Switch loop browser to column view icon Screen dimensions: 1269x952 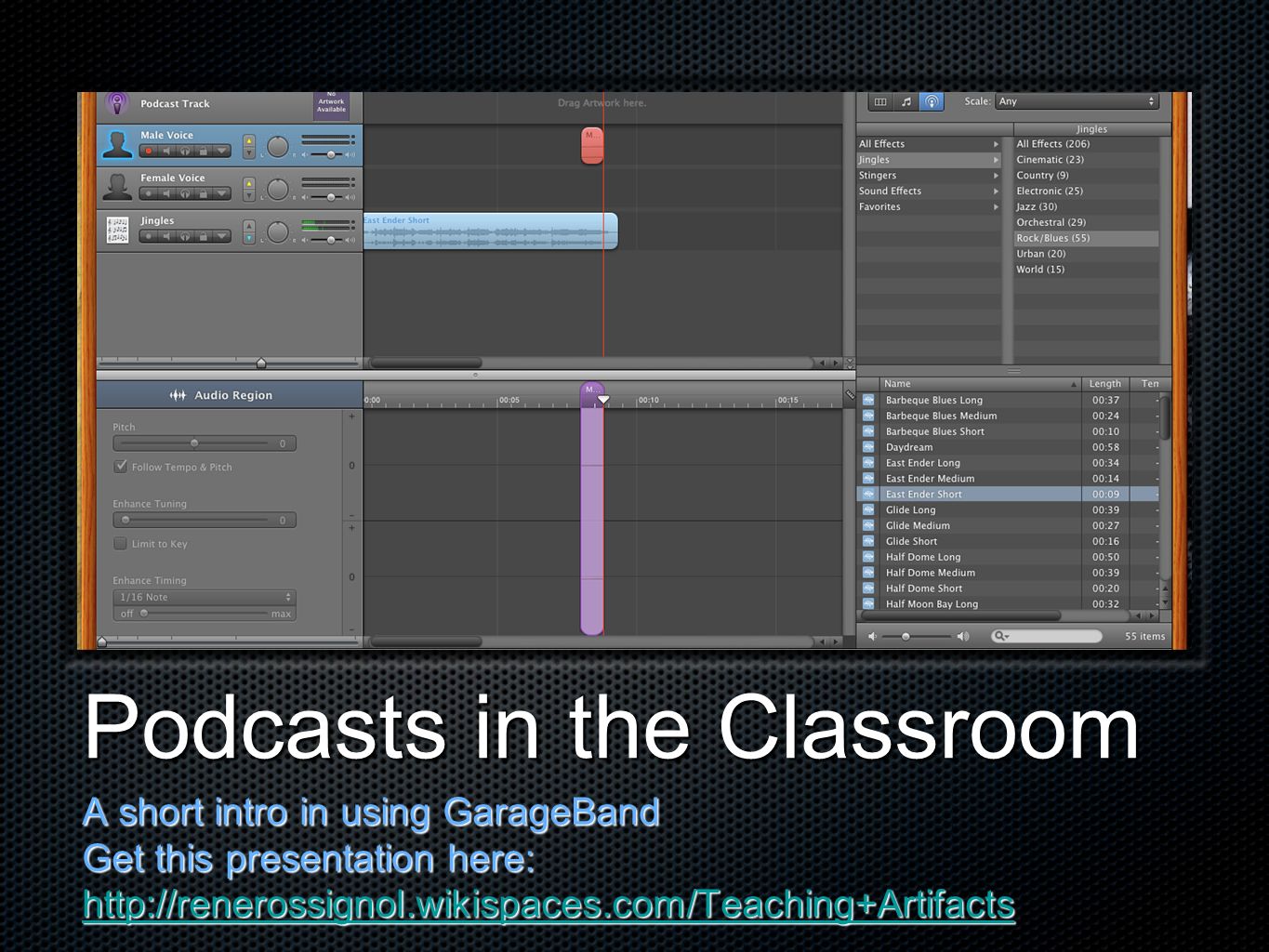(x=880, y=102)
